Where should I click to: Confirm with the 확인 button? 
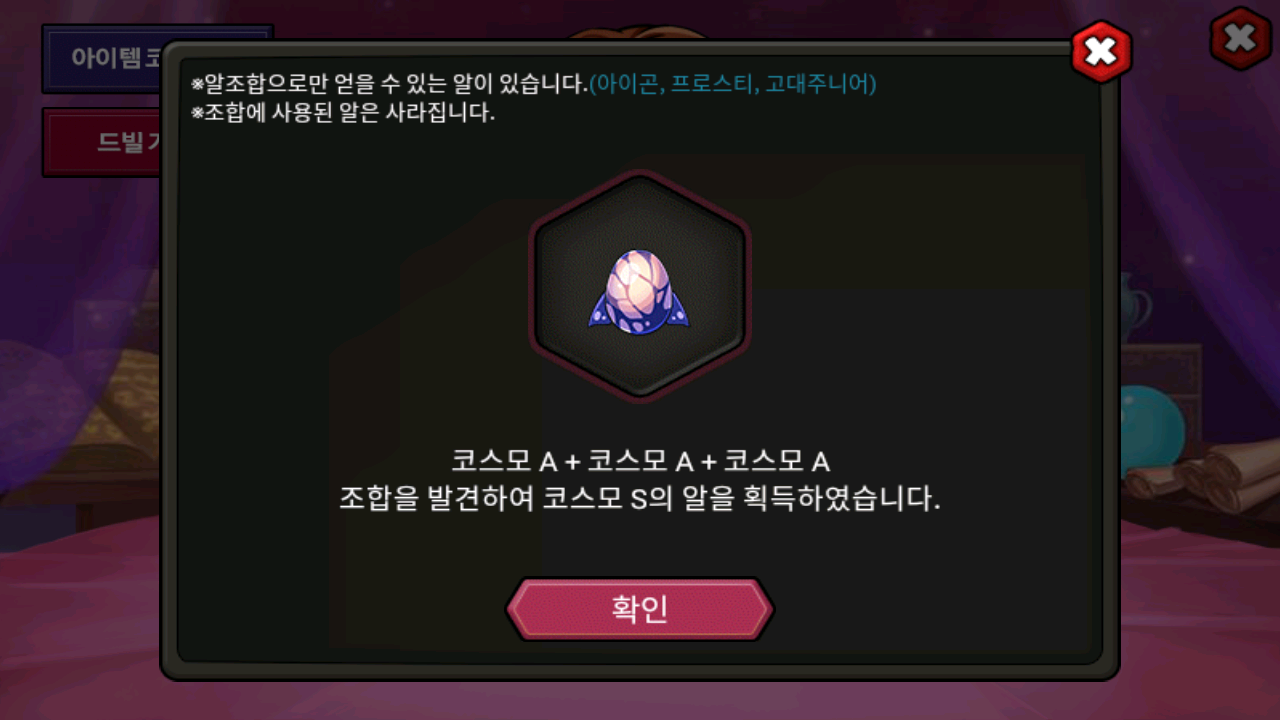click(x=640, y=608)
